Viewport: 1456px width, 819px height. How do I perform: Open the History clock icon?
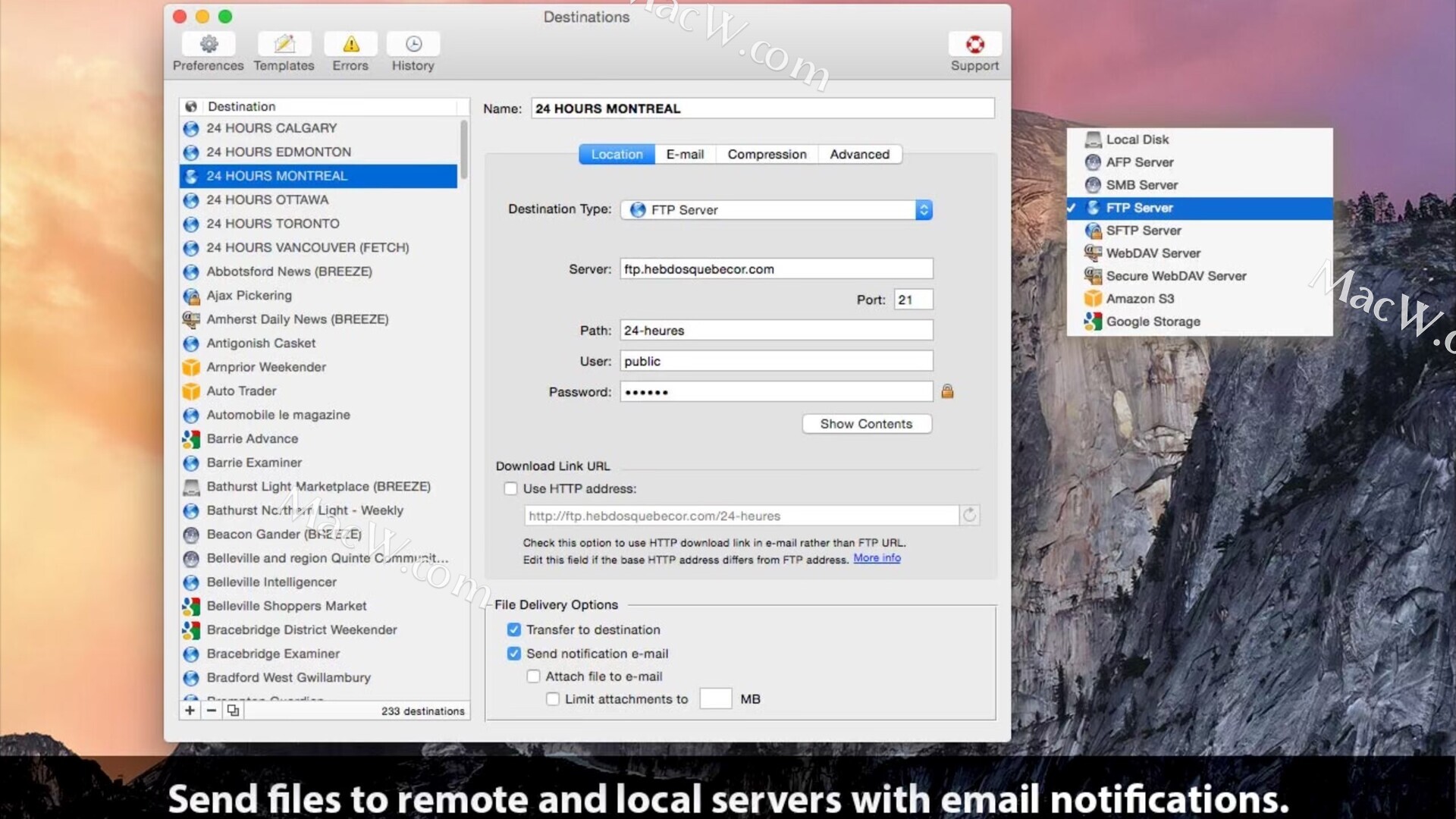(x=413, y=44)
